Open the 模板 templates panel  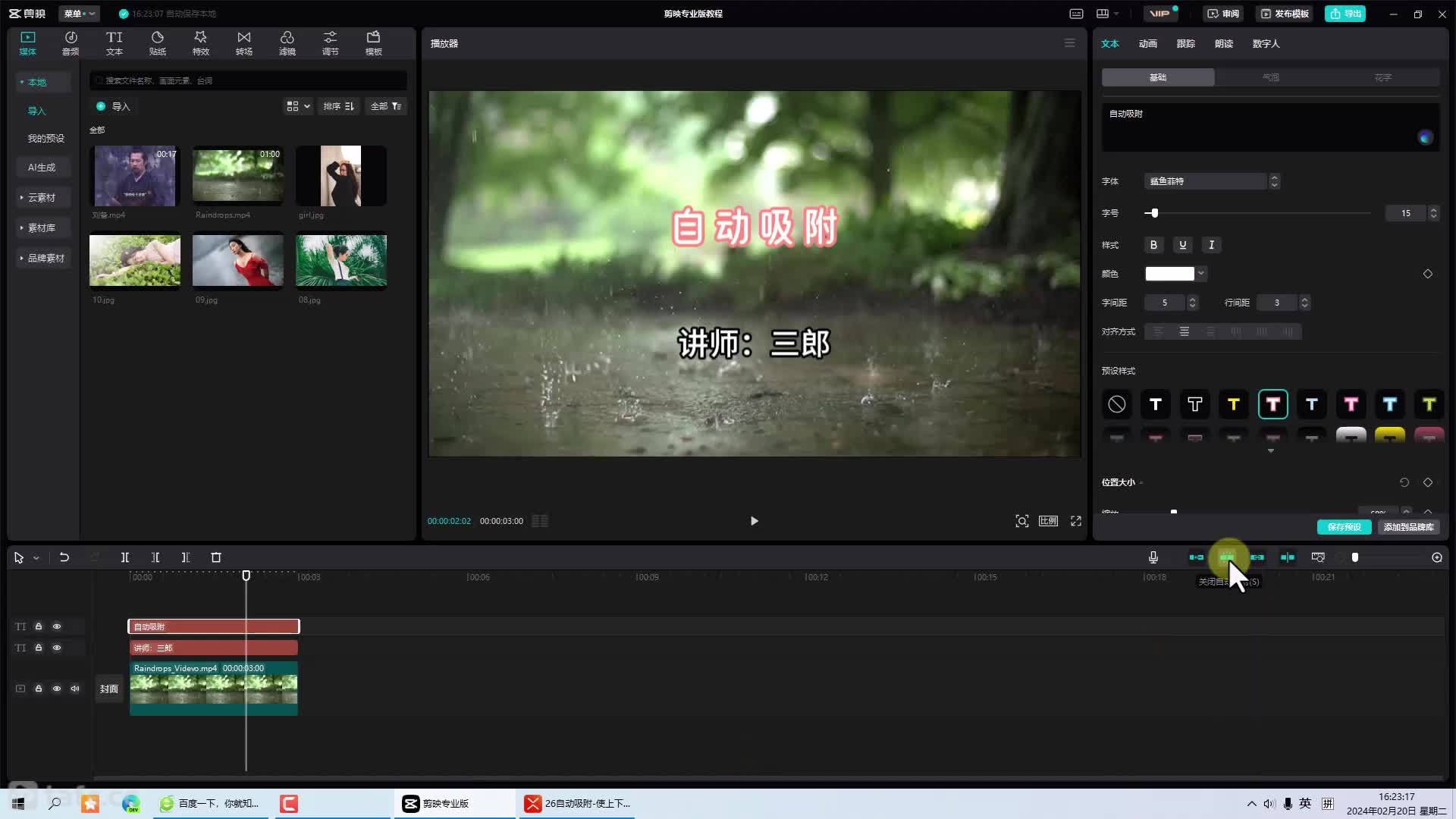(x=373, y=43)
